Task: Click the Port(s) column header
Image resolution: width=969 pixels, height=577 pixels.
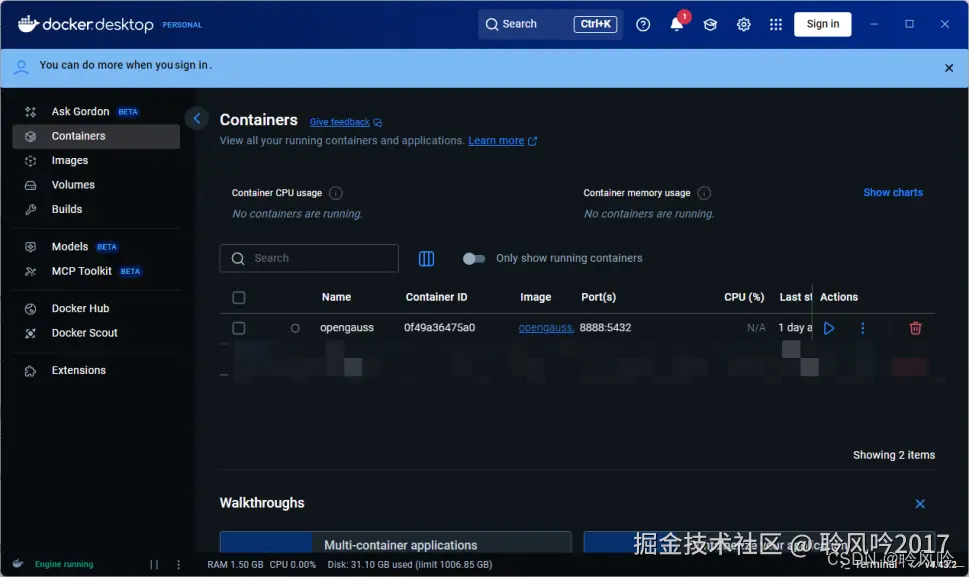Action: point(598,297)
